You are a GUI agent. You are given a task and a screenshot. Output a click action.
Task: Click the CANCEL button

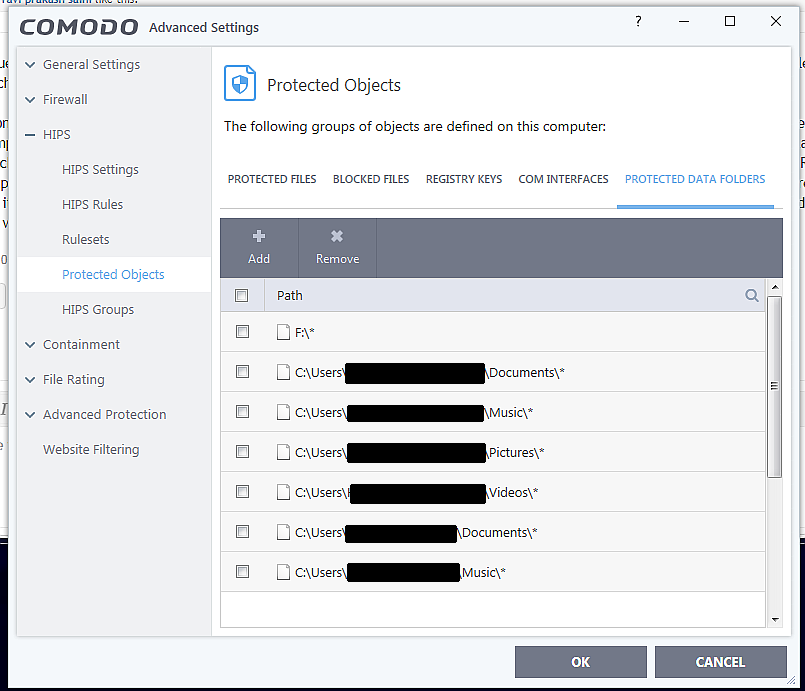coord(720,662)
